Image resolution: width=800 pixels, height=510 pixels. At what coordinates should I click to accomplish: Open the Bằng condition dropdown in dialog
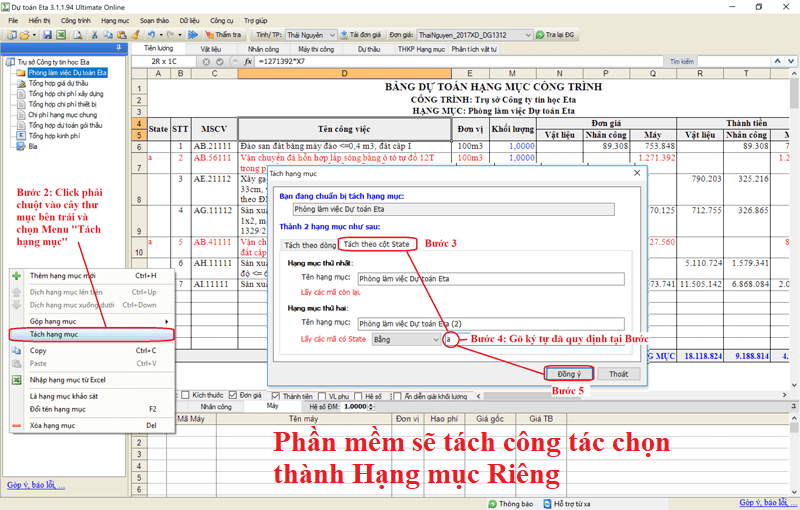[435, 339]
